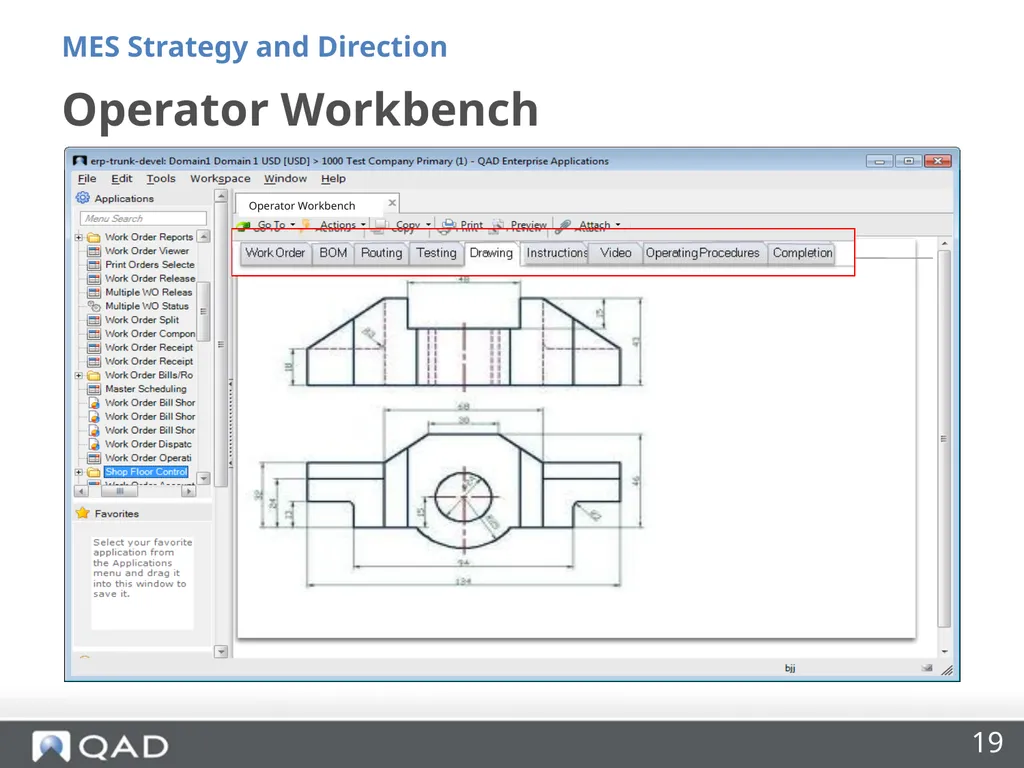1024x768 pixels.
Task: Click the Work Order Viewer item icon
Action: (94, 251)
